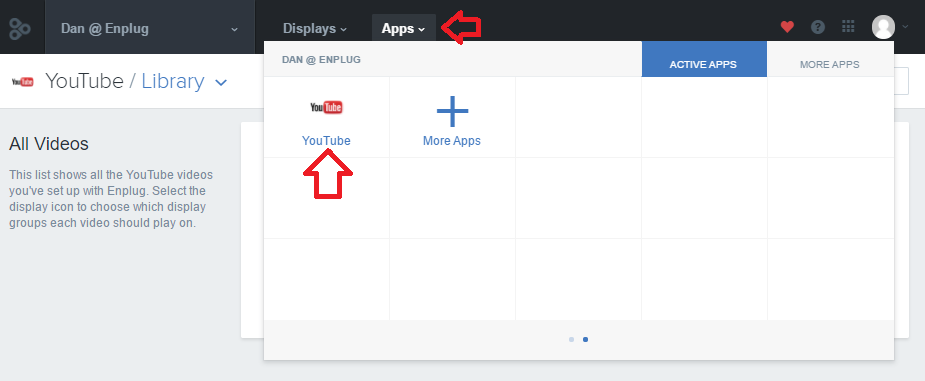Click the YouTube breadcrumb title text

pyautogui.click(x=84, y=81)
